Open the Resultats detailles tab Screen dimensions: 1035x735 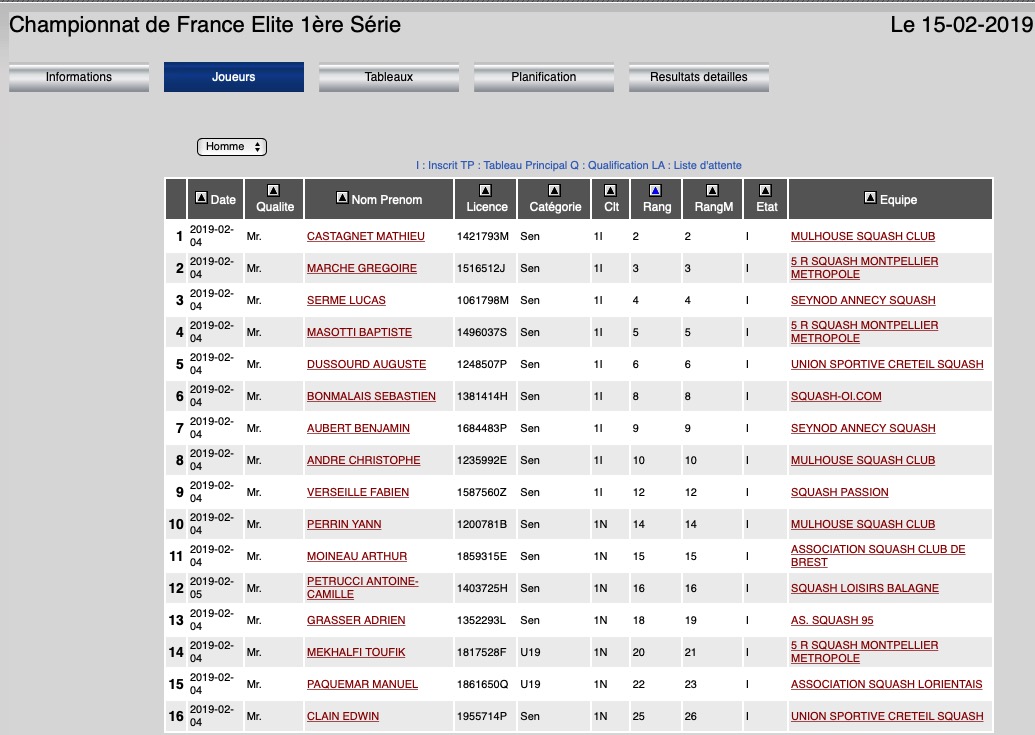699,77
